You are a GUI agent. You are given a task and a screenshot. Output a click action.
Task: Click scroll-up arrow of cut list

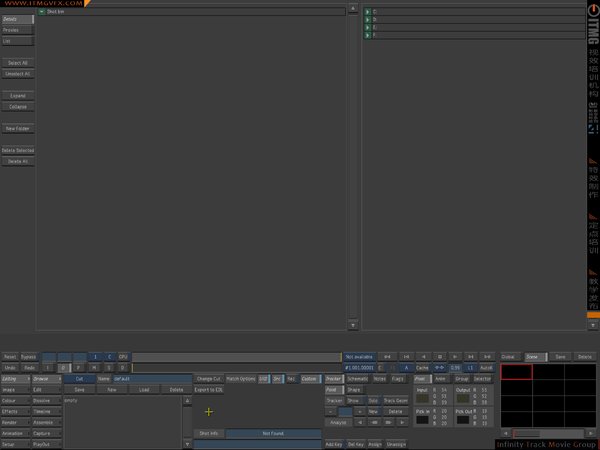[x=187, y=401]
